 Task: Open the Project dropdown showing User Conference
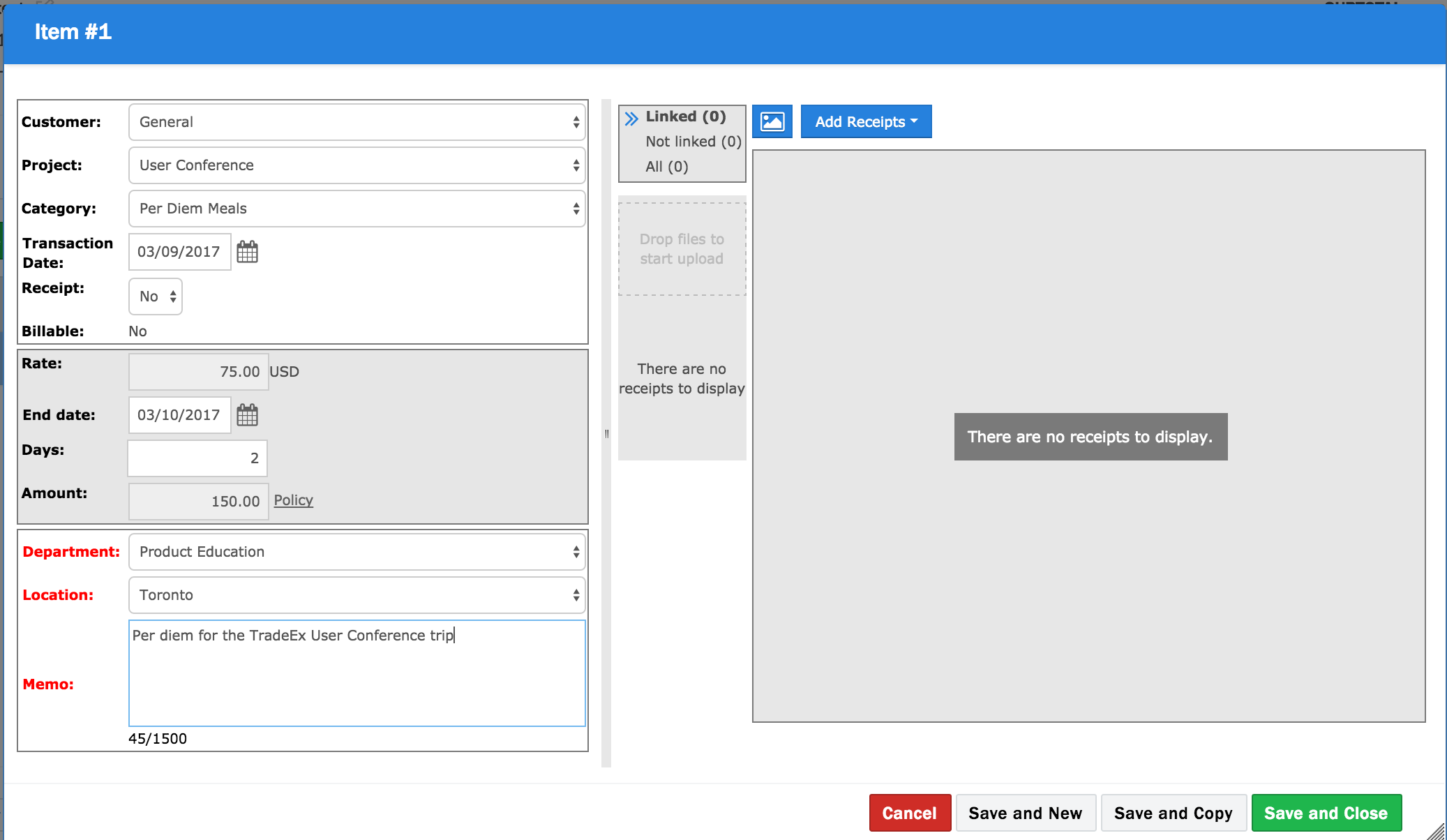coord(357,165)
